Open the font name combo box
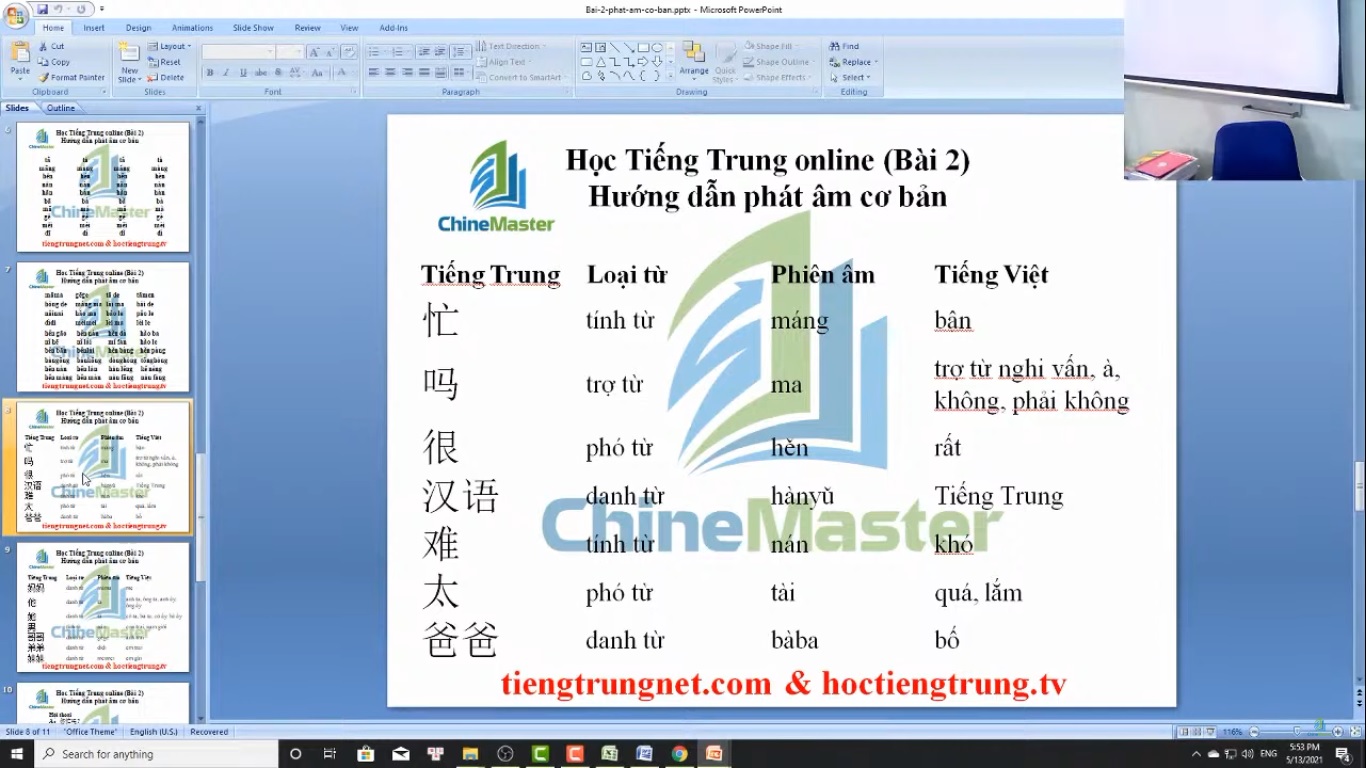Viewport: 1368px width, 768px height. 238,51
